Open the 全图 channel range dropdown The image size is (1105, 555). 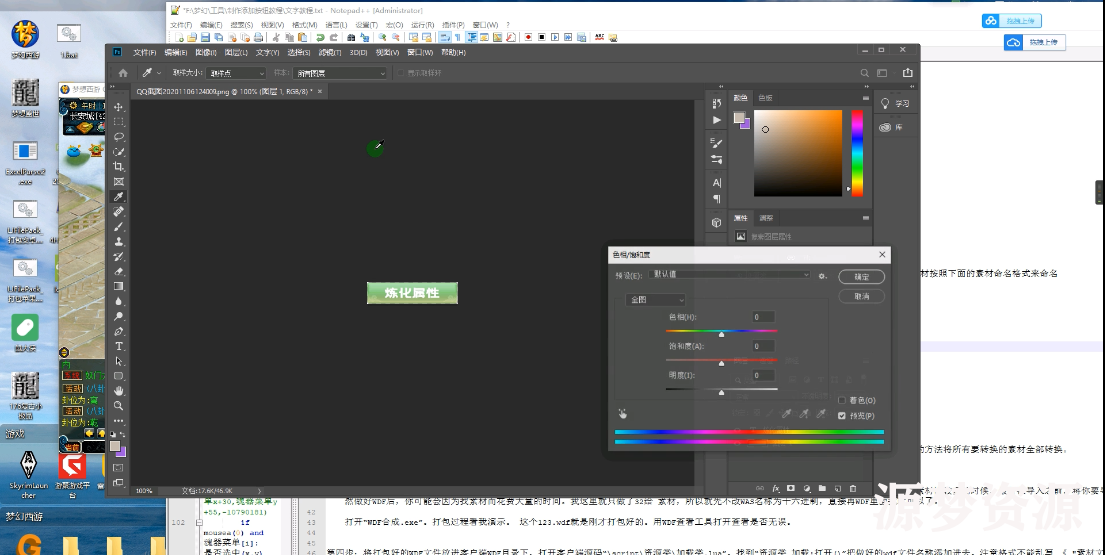[x=655, y=299]
